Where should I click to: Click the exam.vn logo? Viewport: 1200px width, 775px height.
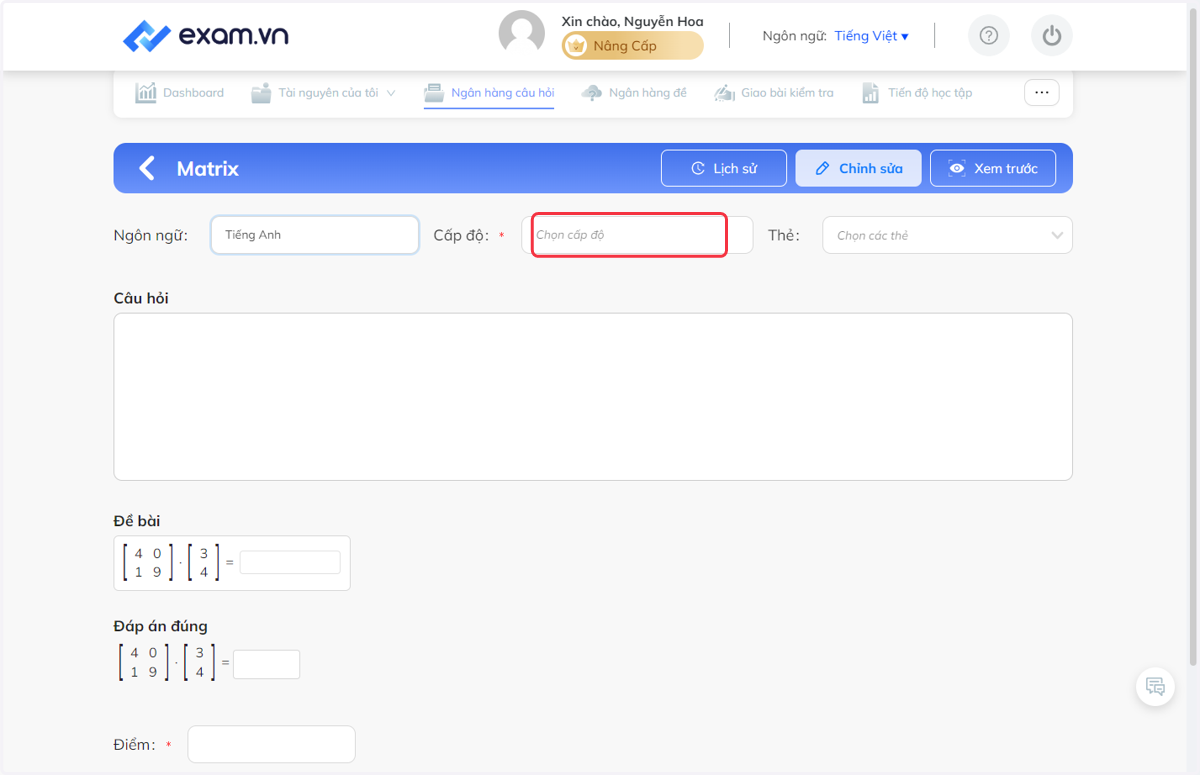click(206, 36)
